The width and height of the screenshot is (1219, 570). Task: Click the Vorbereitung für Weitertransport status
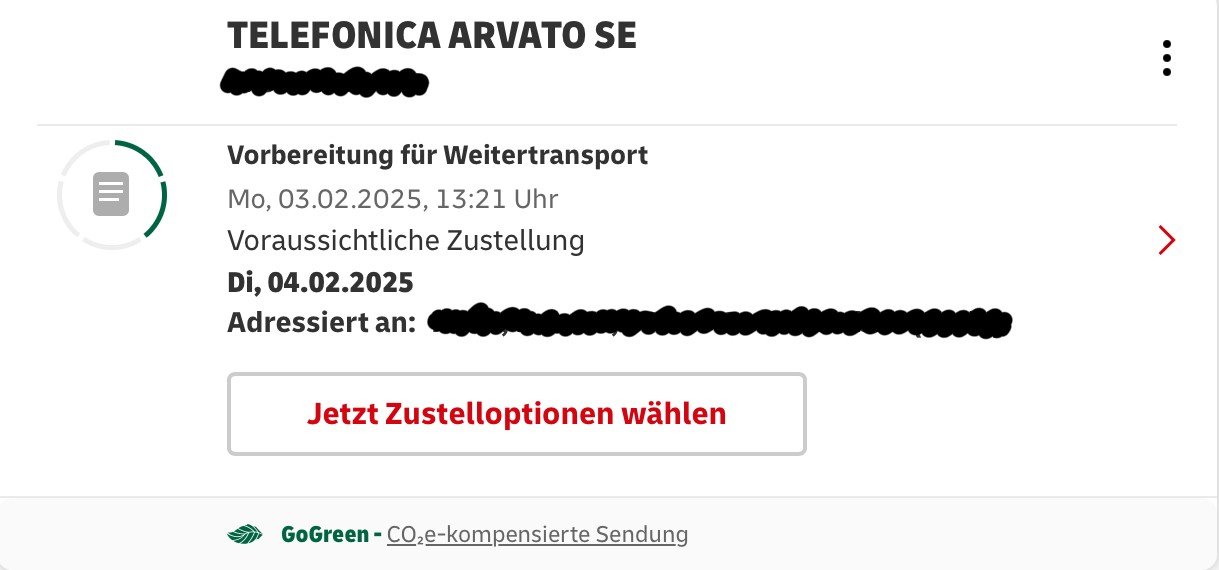click(437, 155)
